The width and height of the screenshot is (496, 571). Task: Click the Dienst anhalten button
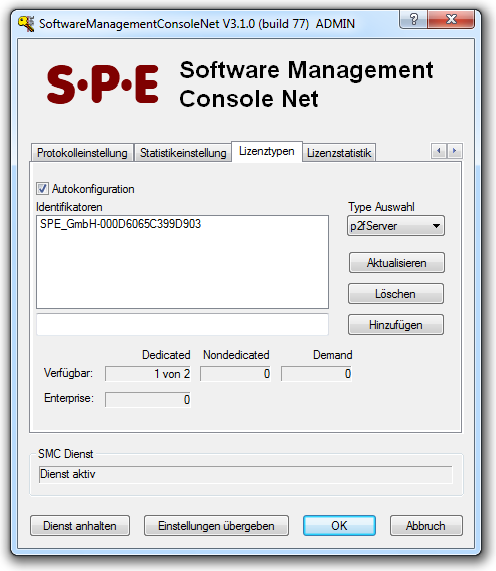(x=80, y=525)
